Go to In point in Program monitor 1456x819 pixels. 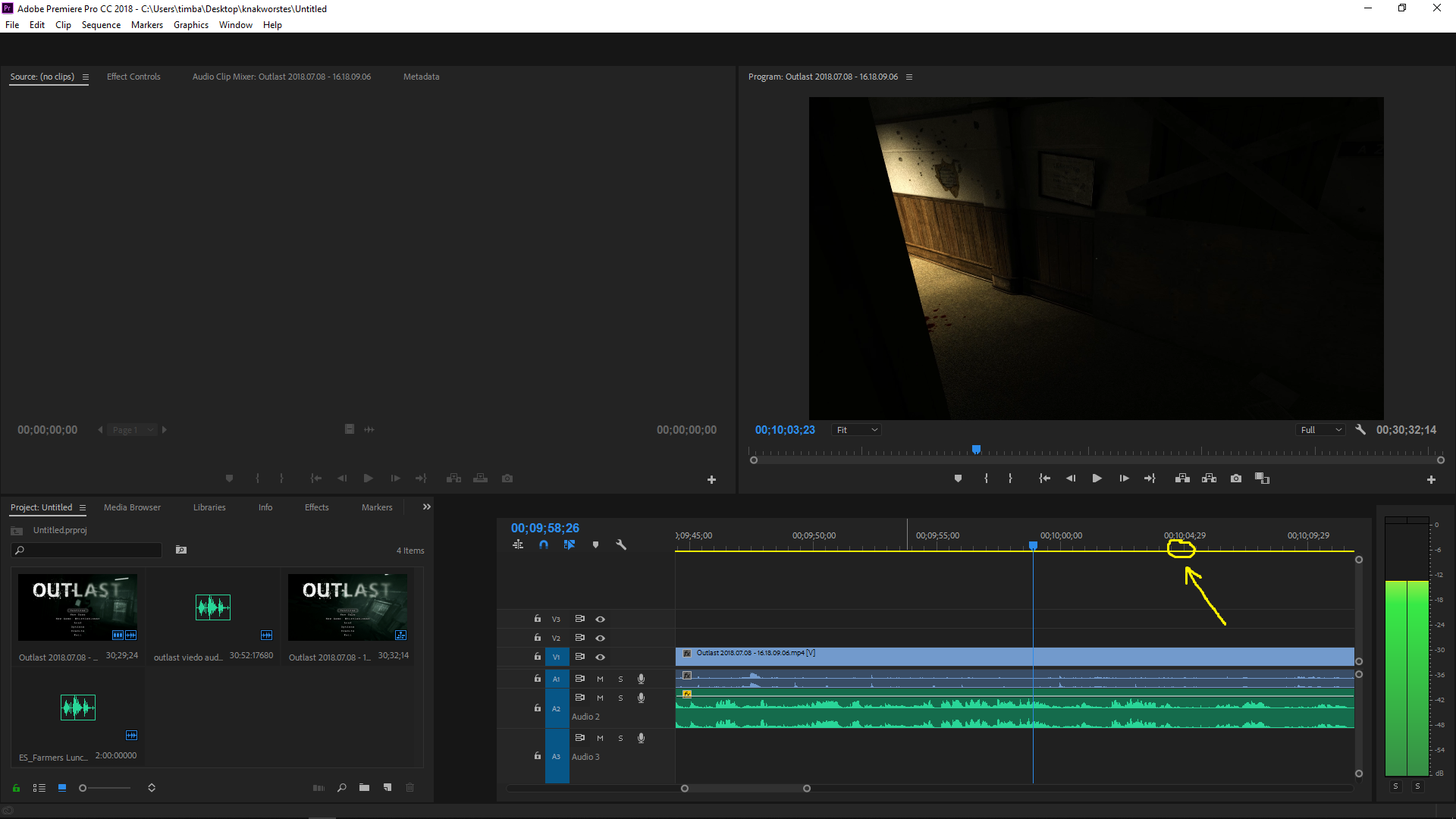point(1044,479)
